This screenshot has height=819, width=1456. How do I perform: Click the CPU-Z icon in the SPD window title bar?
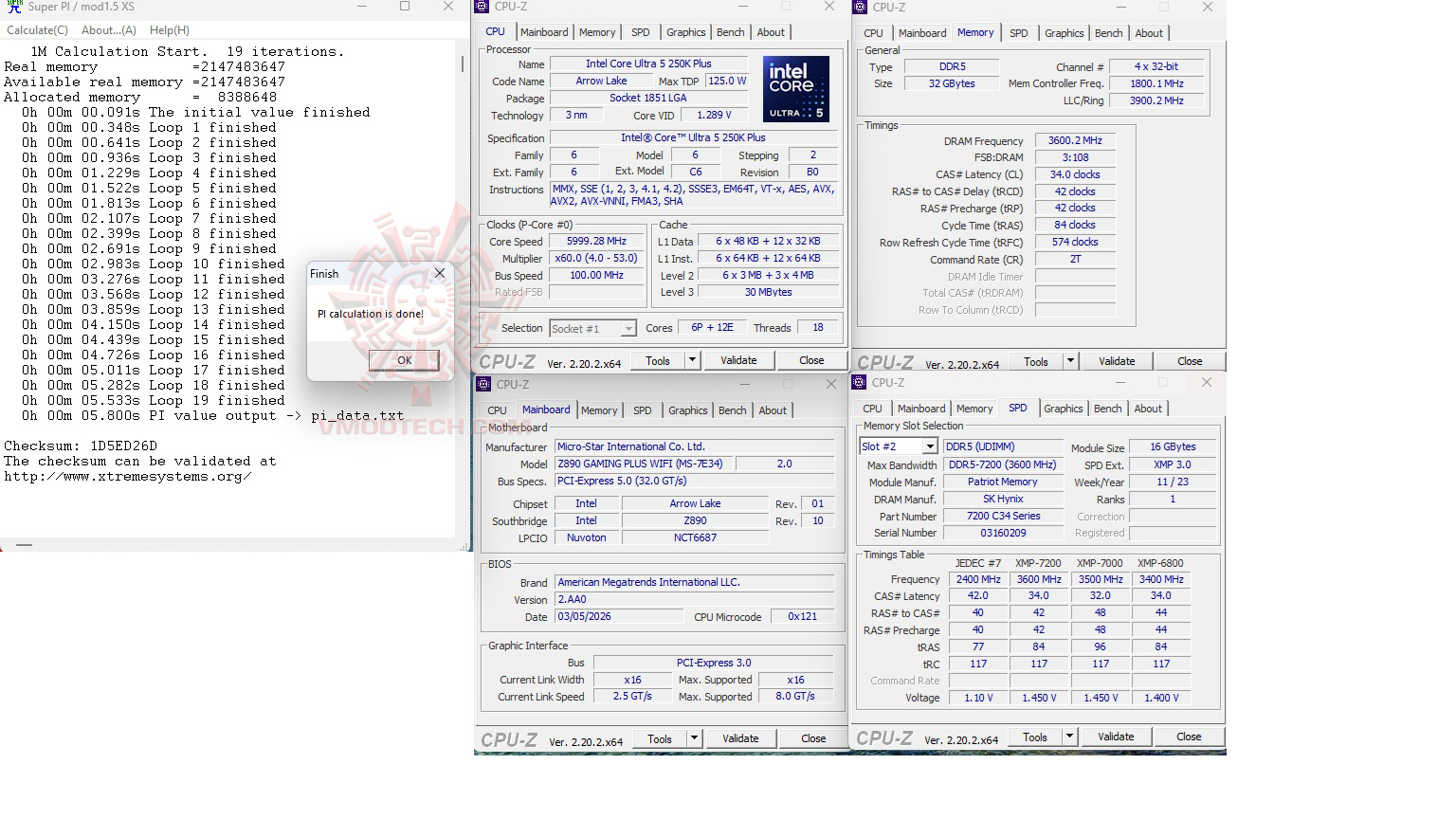860,382
